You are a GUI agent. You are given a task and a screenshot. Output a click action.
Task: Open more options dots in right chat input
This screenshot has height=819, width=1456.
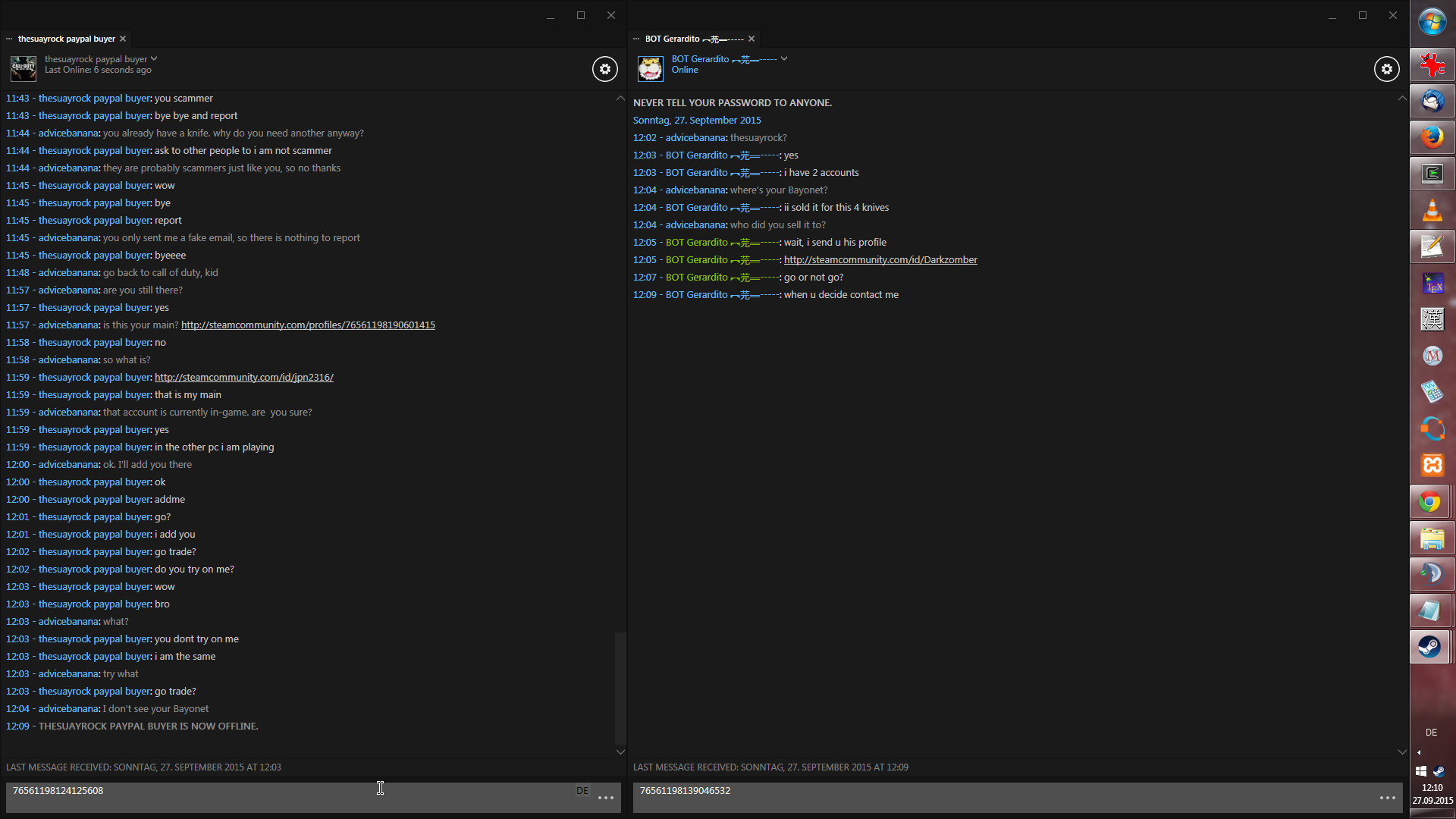(x=1387, y=798)
